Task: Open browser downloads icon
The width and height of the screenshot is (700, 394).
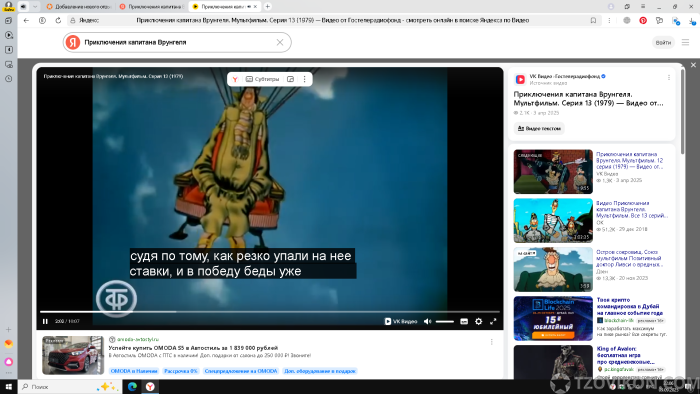Action: 692,21
